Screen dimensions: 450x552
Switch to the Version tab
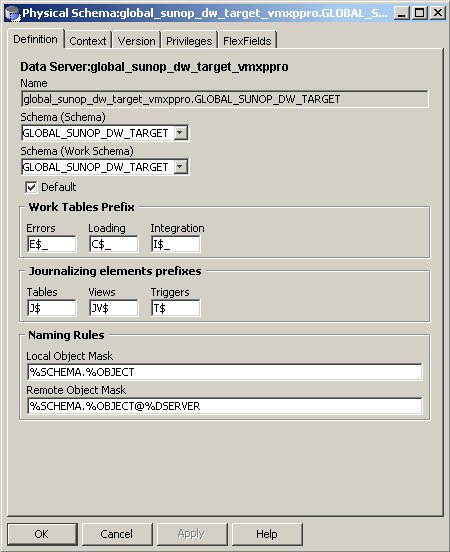pyautogui.click(x=136, y=41)
